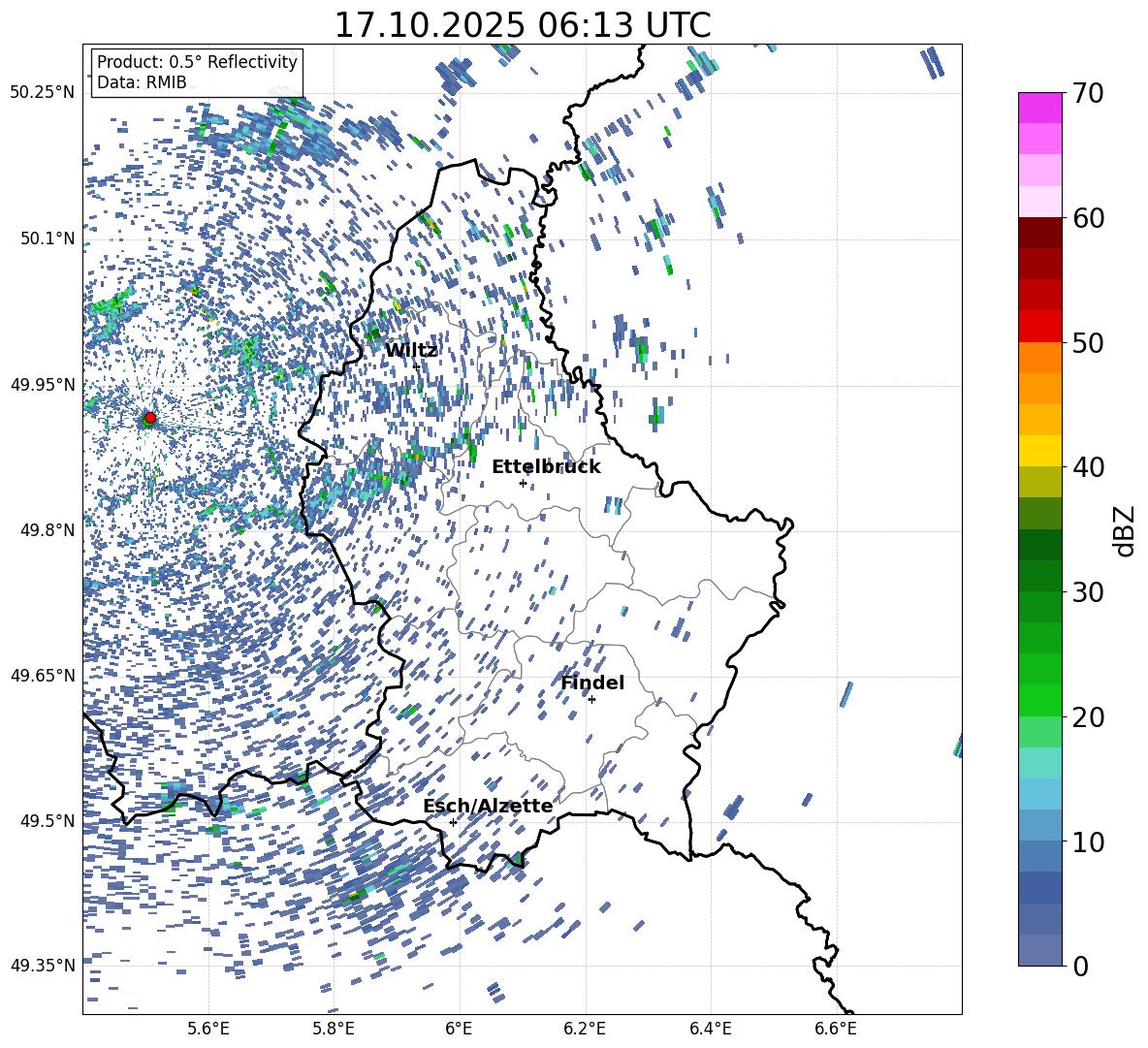Select the Ettelbruck station cross marker
1148x1048 pixels.
tap(523, 483)
